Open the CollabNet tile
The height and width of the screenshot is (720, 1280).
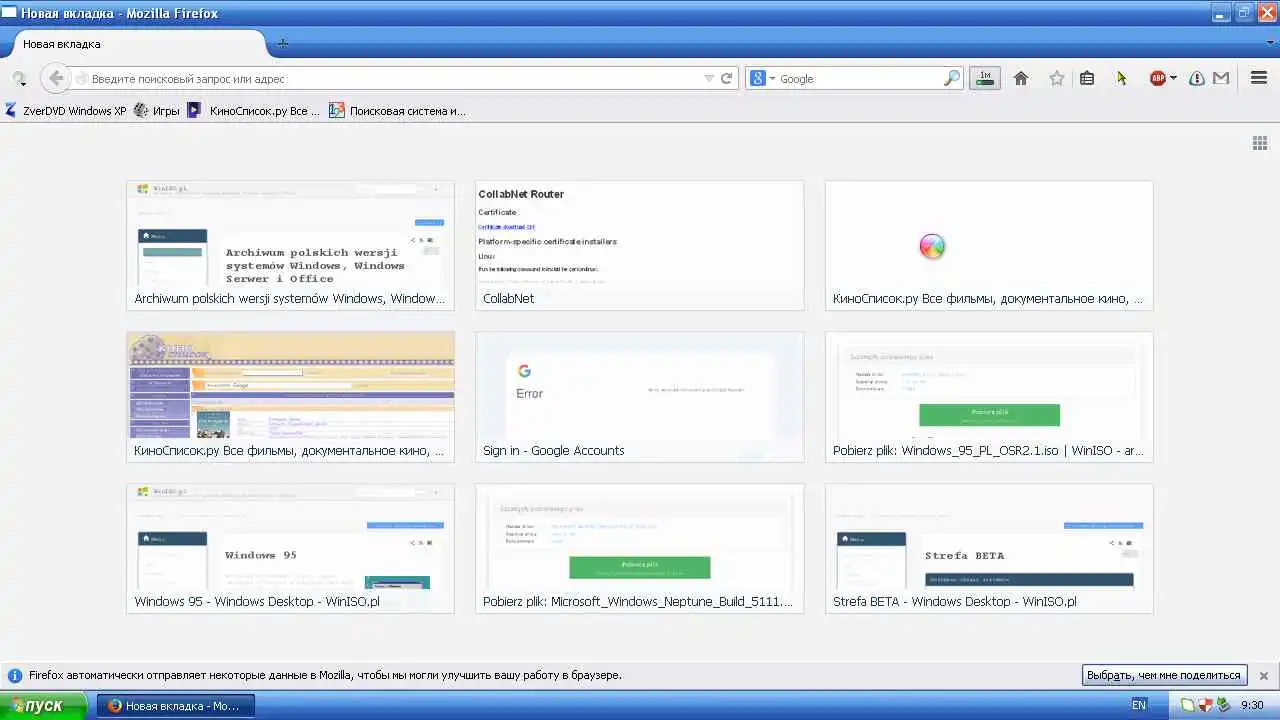click(x=639, y=245)
